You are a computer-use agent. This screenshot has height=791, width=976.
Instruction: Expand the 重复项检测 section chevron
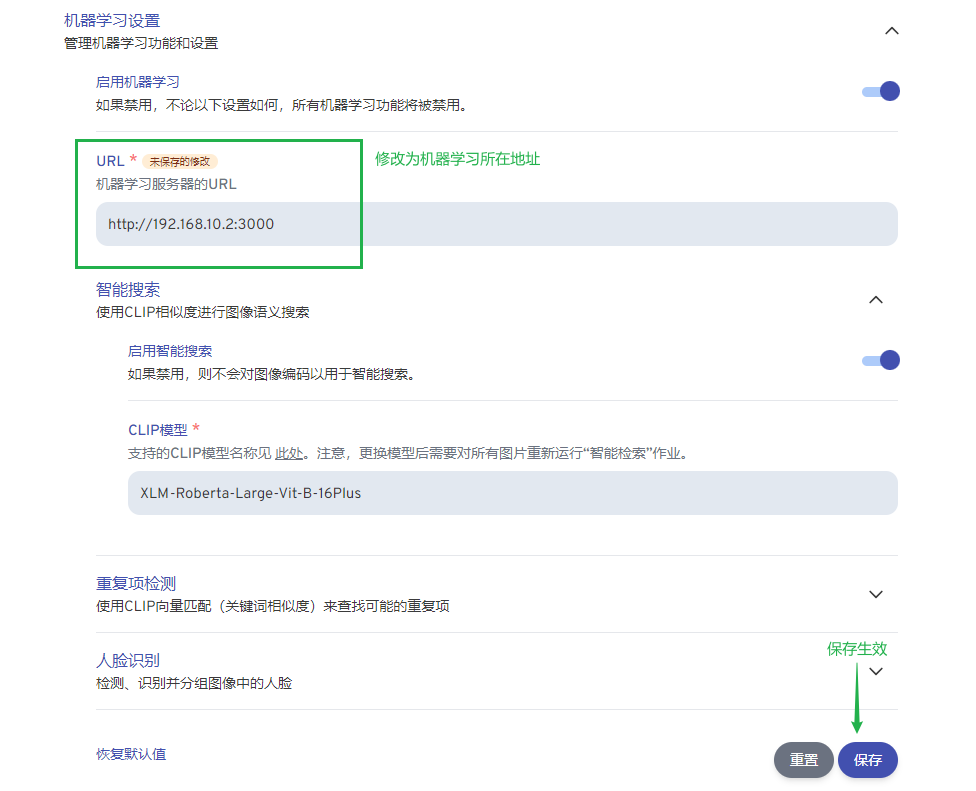(x=876, y=594)
